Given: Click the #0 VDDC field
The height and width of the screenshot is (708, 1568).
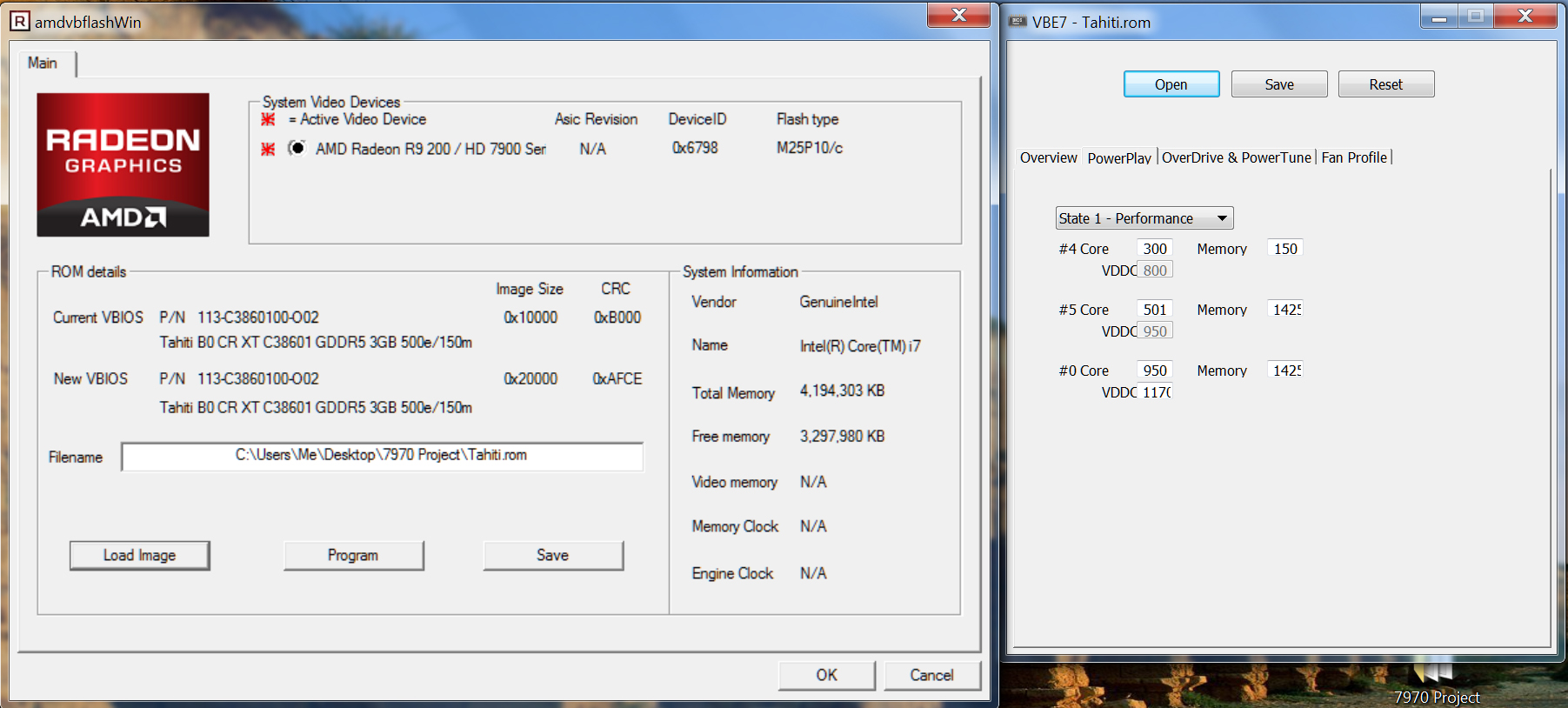Looking at the screenshot, I should point(1155,392).
